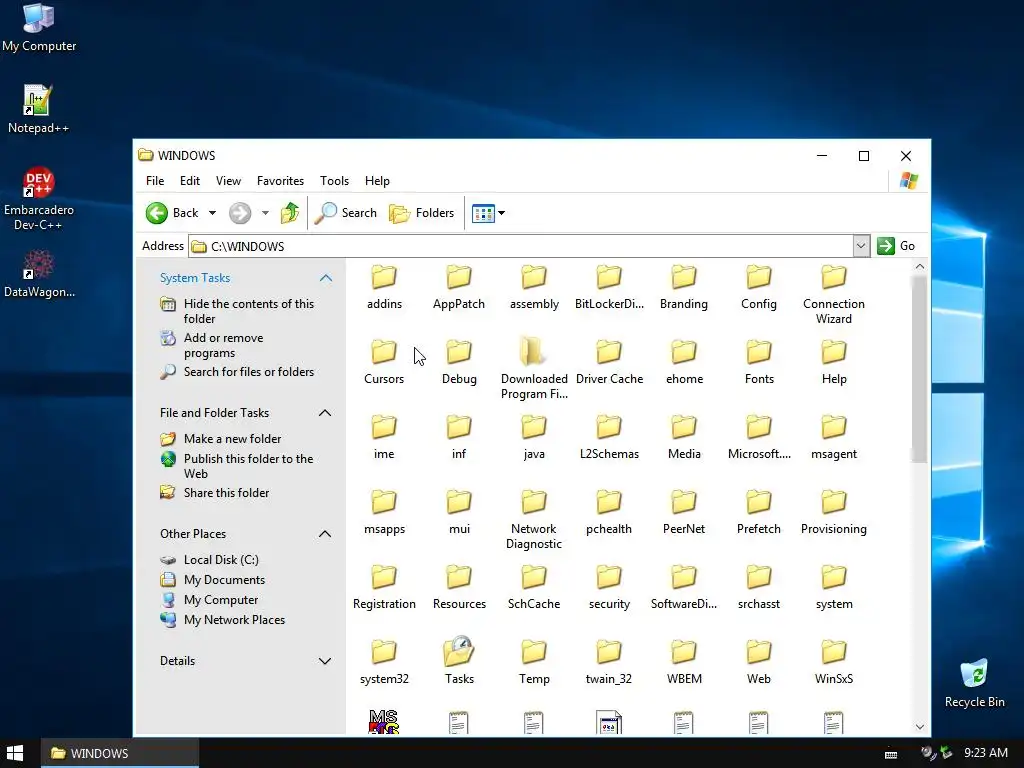The image size is (1024, 768).
Task: Select the Cursors folder
Action: click(384, 362)
